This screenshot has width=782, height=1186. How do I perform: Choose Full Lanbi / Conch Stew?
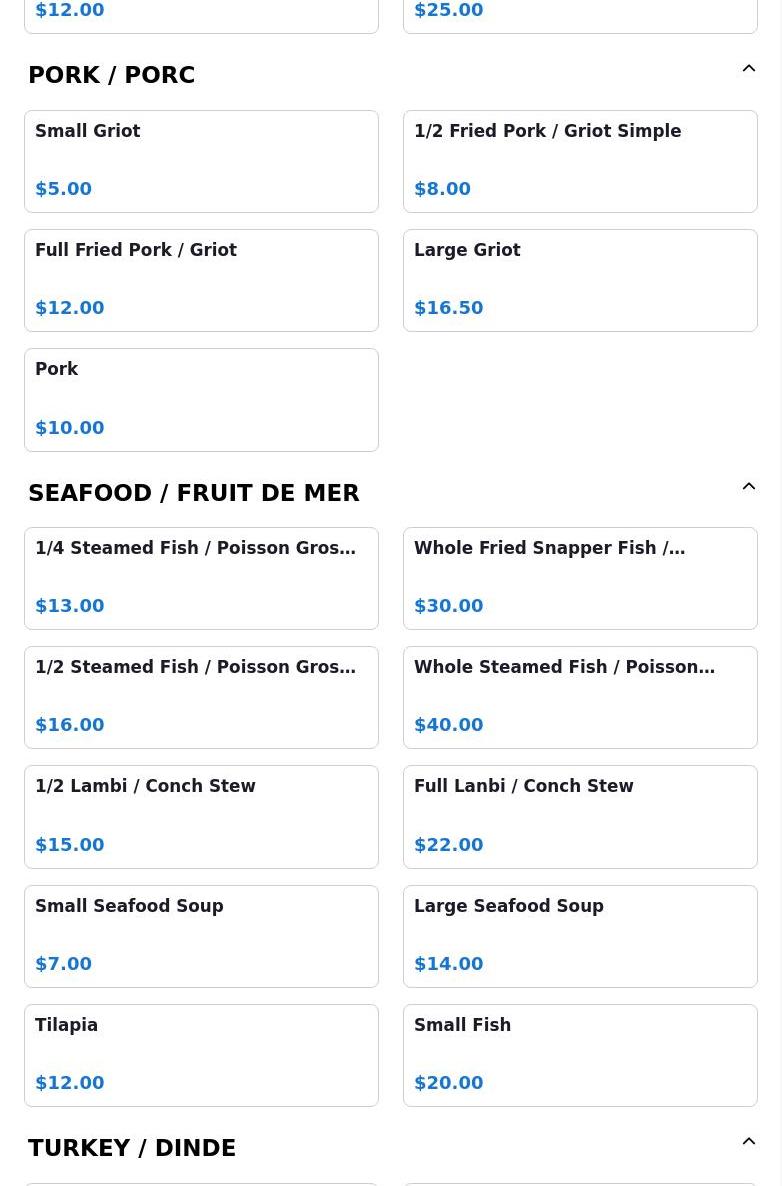click(x=580, y=817)
